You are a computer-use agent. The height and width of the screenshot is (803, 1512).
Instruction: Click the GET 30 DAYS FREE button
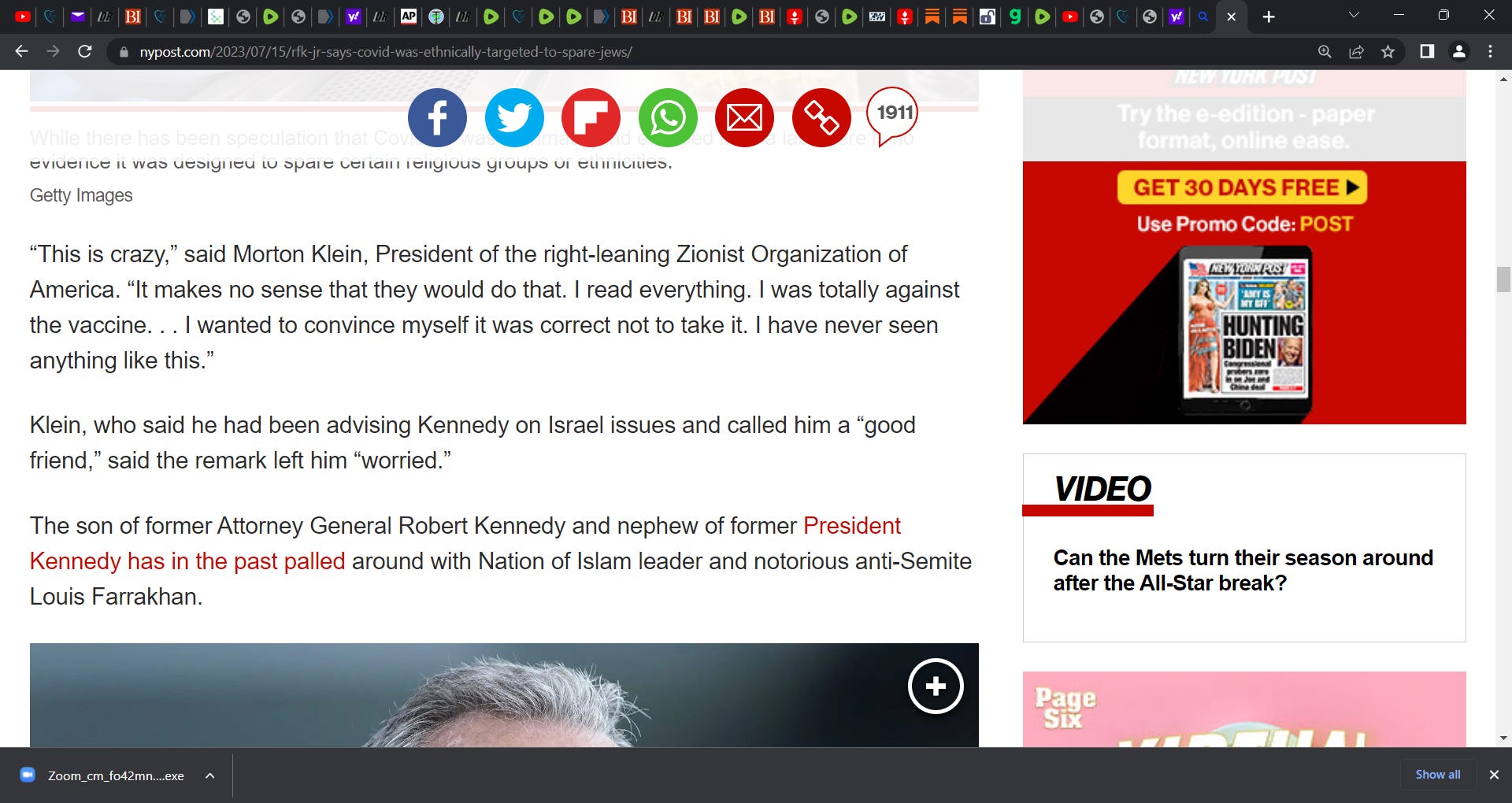1242,187
